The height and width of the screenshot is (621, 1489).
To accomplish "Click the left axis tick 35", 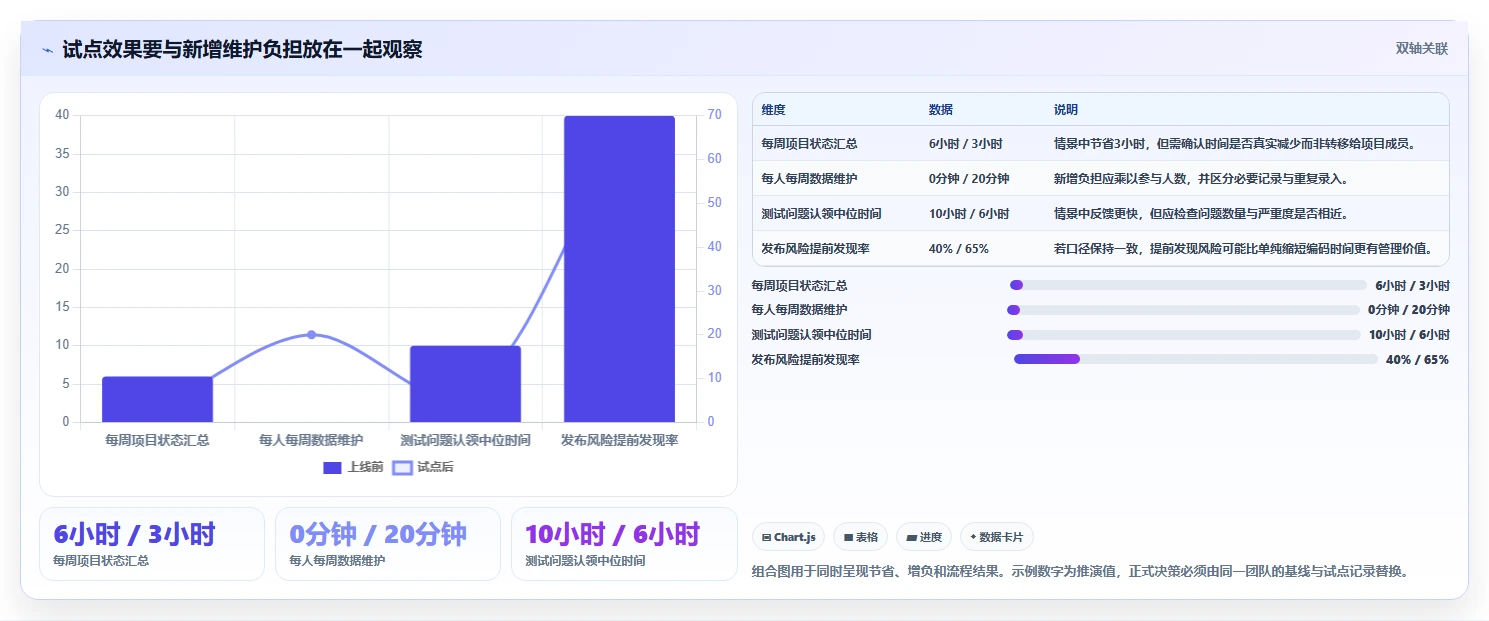I will (x=62, y=154).
